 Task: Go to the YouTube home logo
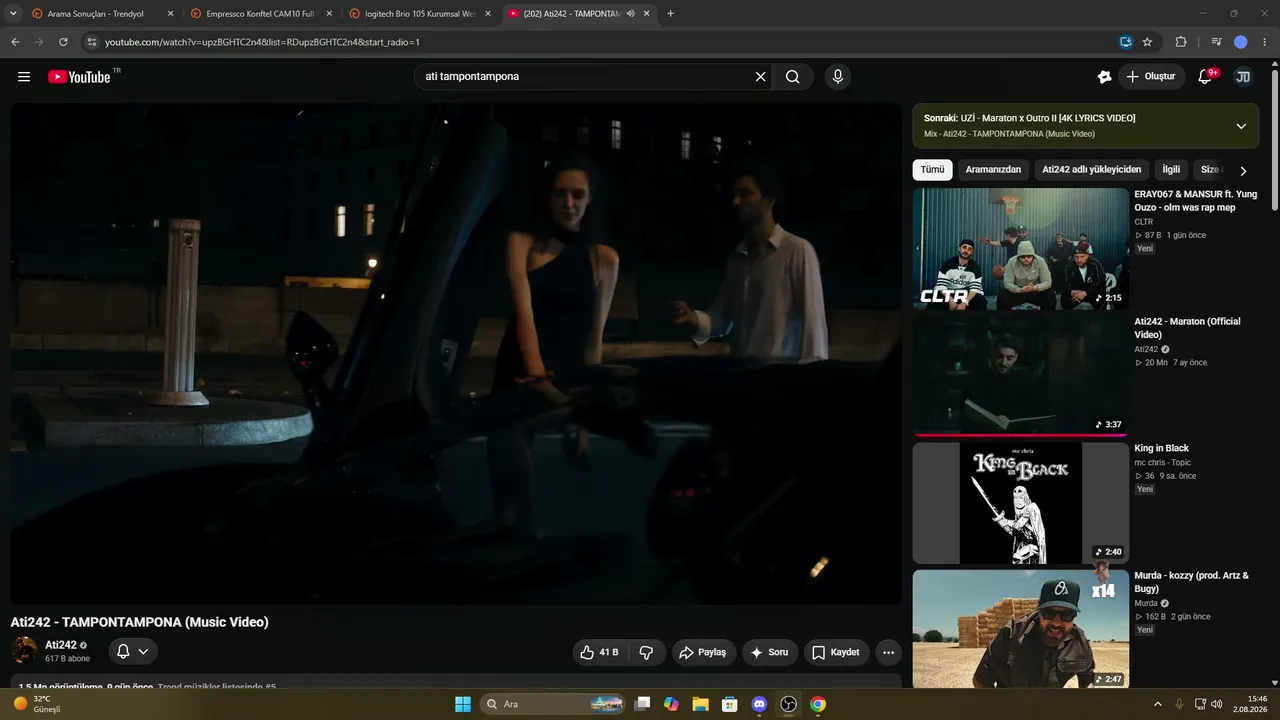79,77
